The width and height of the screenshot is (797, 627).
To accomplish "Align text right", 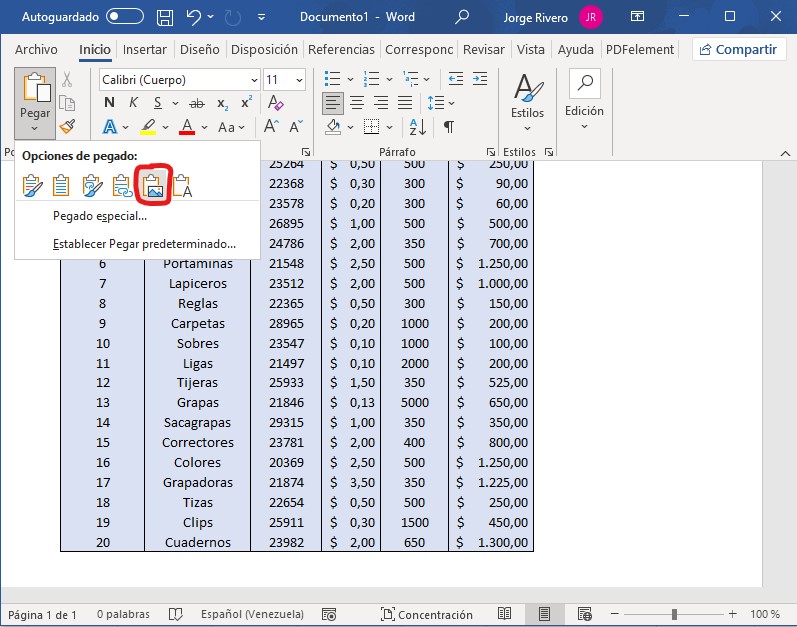I will pos(381,103).
